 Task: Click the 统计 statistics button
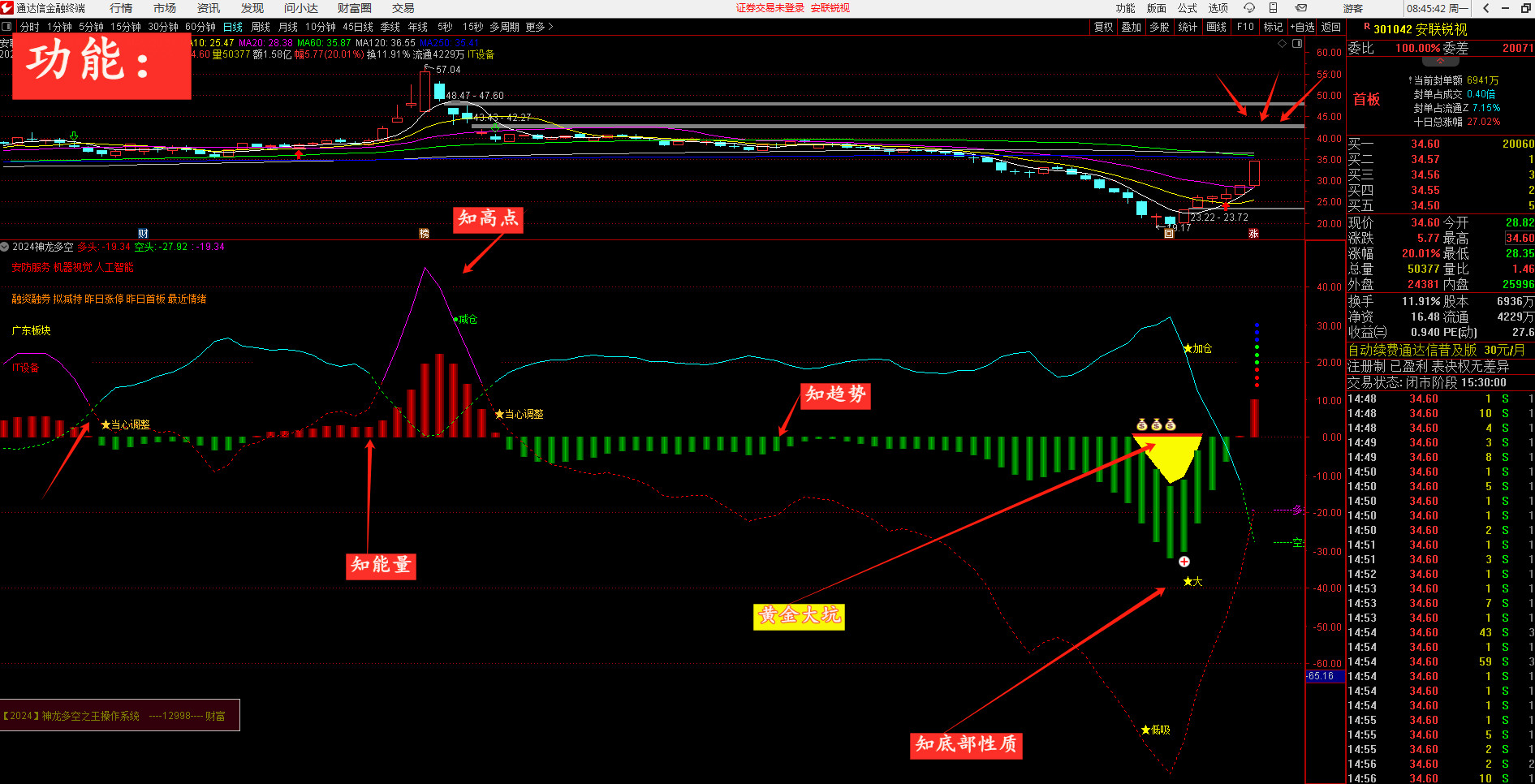tap(1188, 27)
